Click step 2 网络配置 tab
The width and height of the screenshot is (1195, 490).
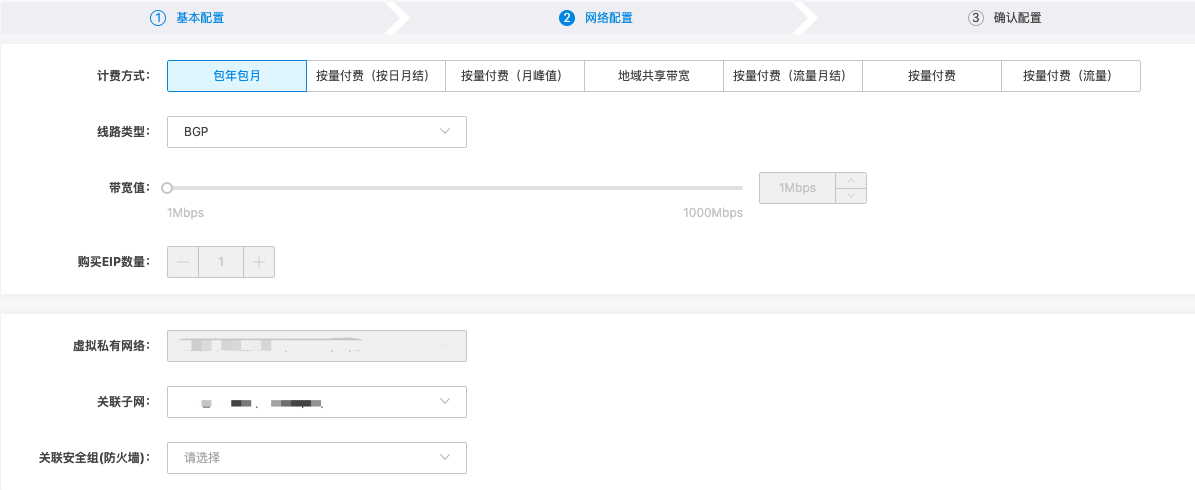596,18
